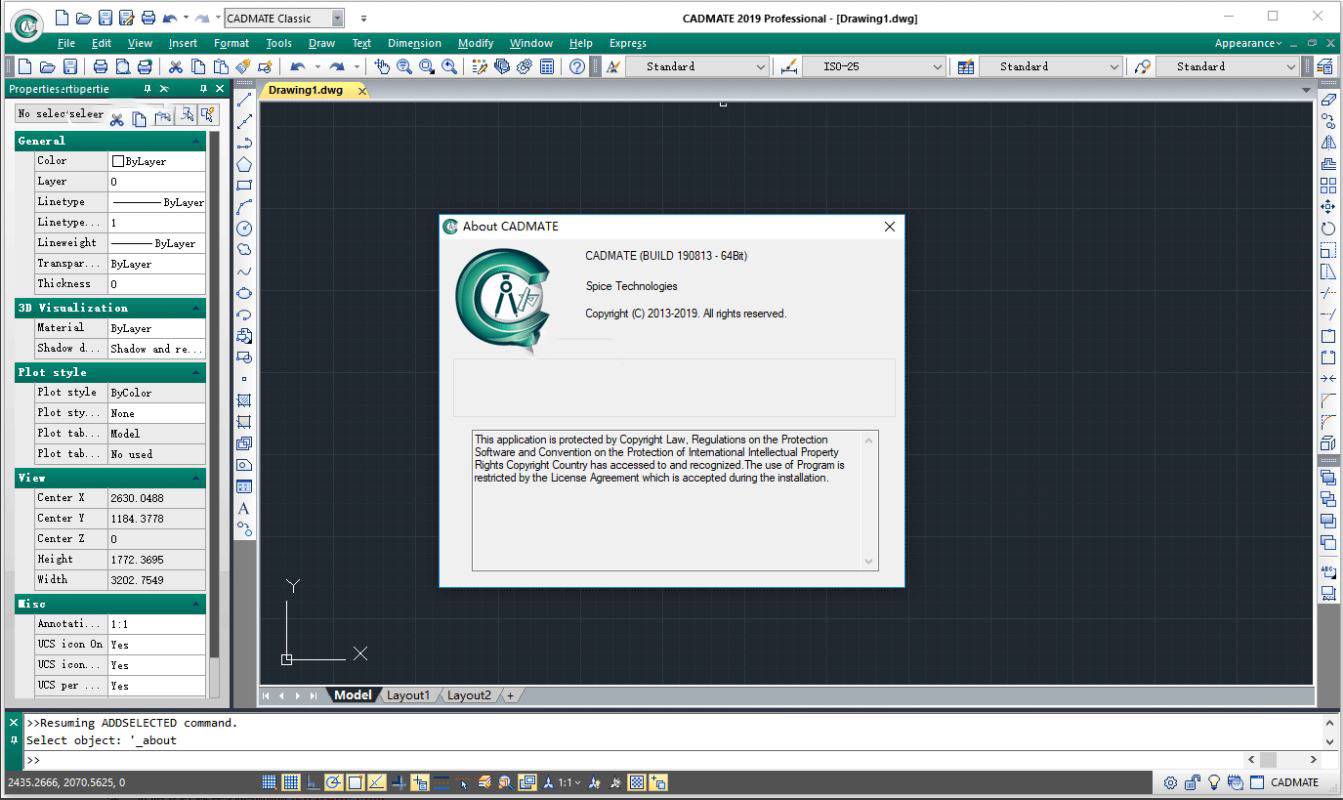Open the annotation scale 1:1 dropdown

coord(569,783)
